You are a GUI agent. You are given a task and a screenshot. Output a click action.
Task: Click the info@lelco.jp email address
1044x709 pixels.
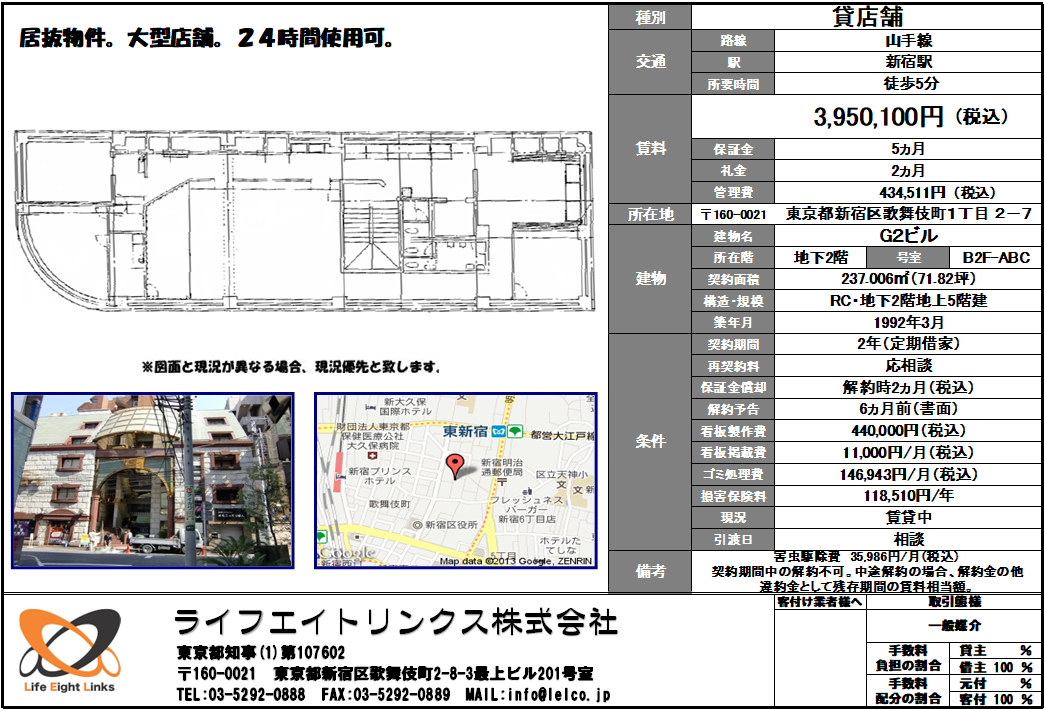(559, 695)
